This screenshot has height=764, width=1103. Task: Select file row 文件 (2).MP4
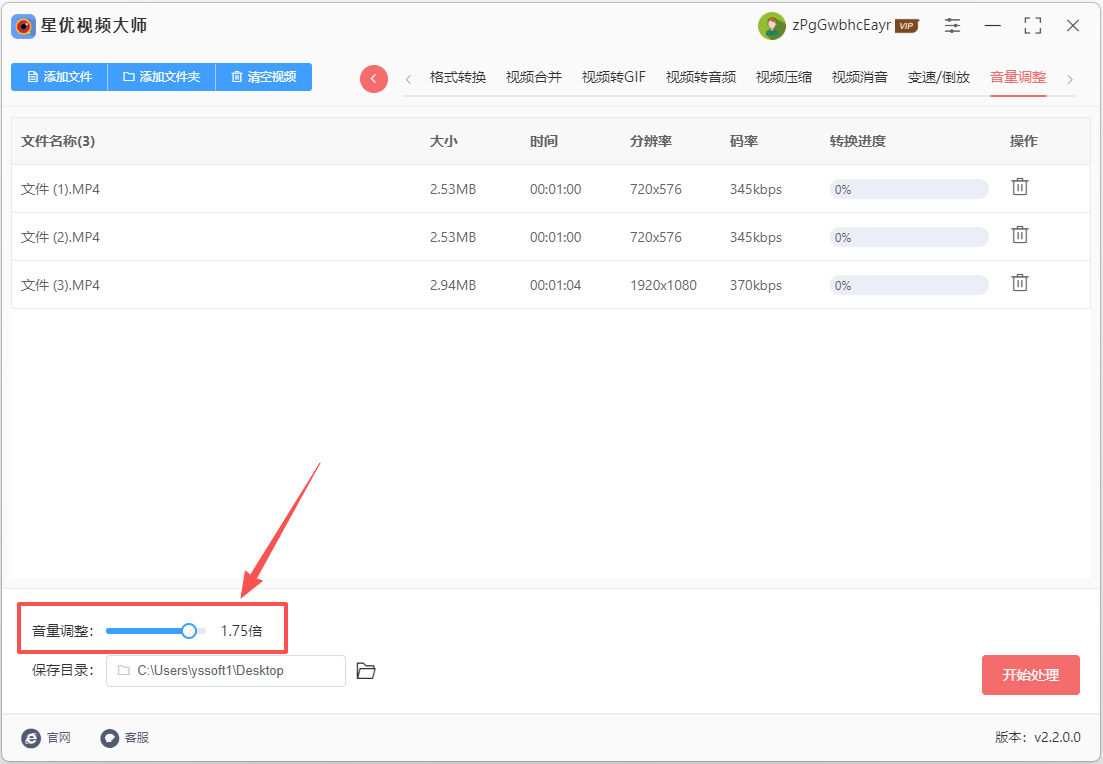tap(551, 237)
